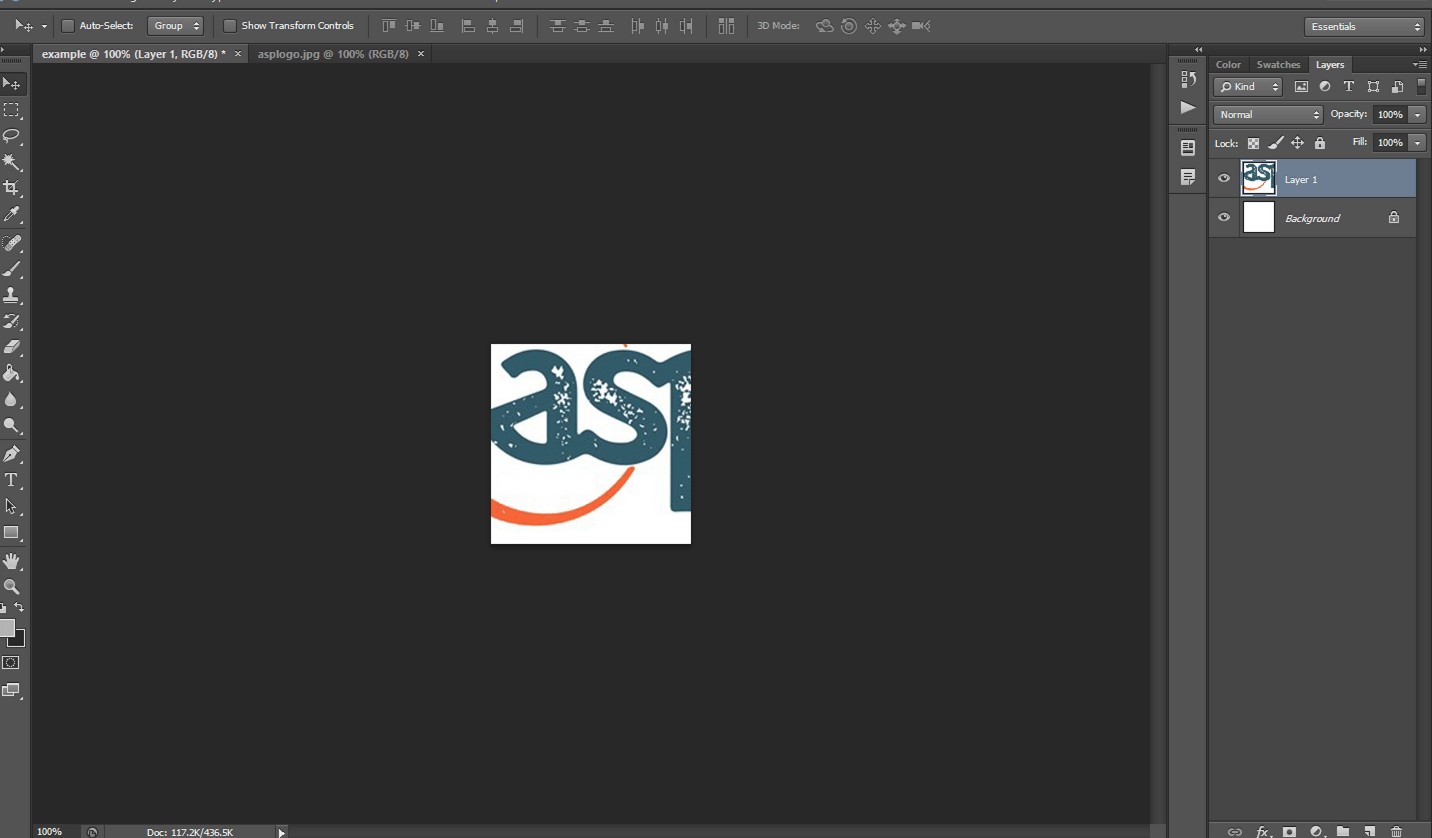Switch to the Swatches panel tab
The width and height of the screenshot is (1432, 838).
tap(1278, 64)
